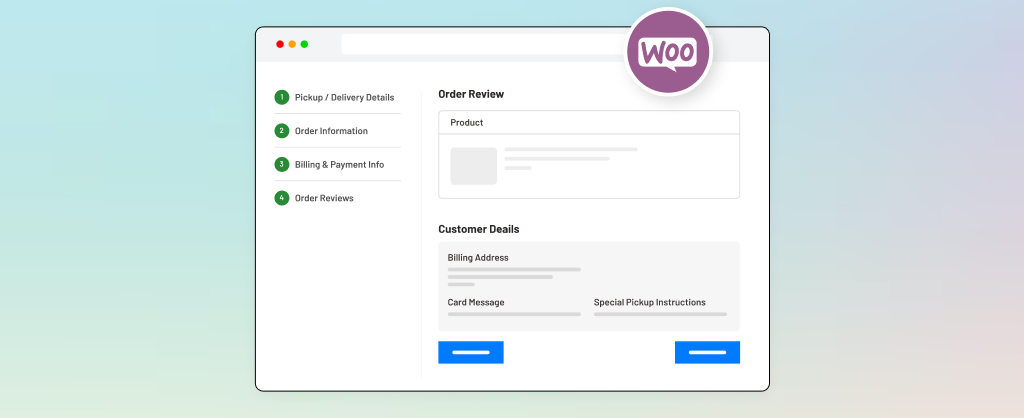Click the purple Woo logo badge
This screenshot has width=1024, height=418.
click(668, 51)
